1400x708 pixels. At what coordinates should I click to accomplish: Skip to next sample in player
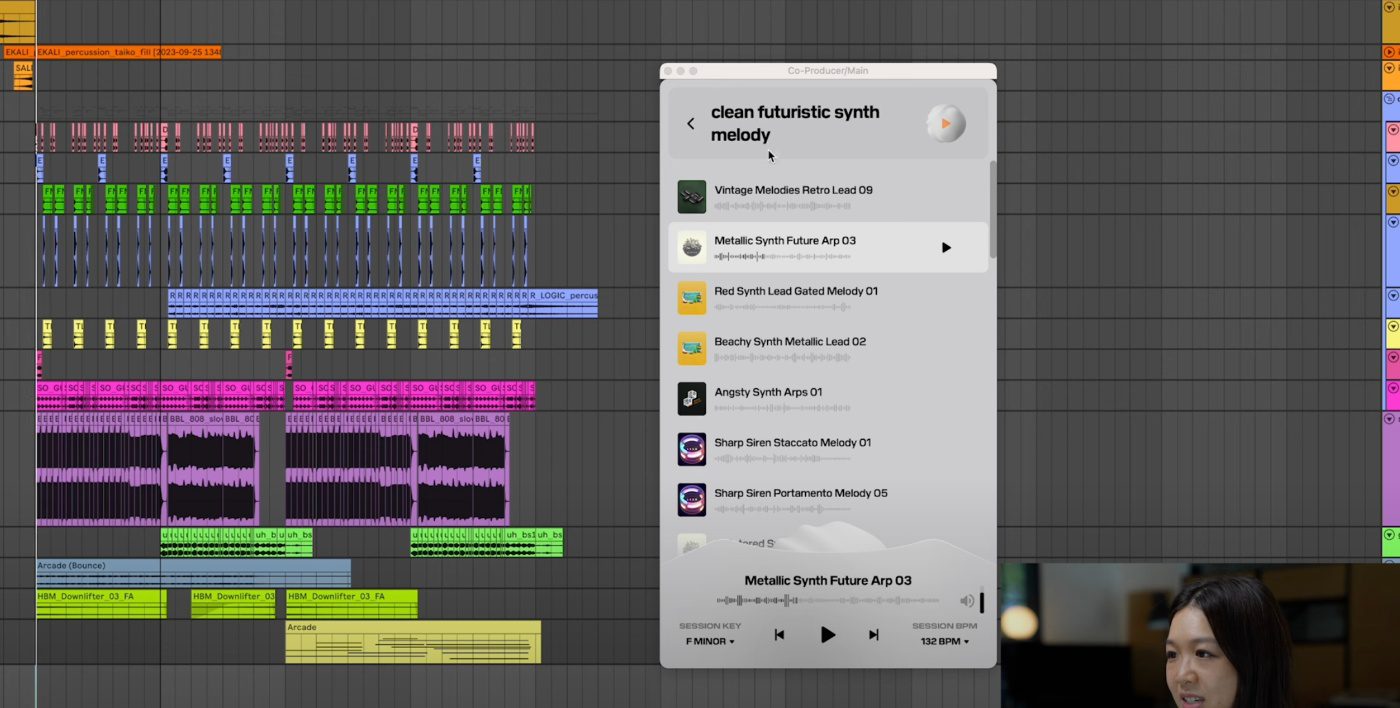point(873,635)
